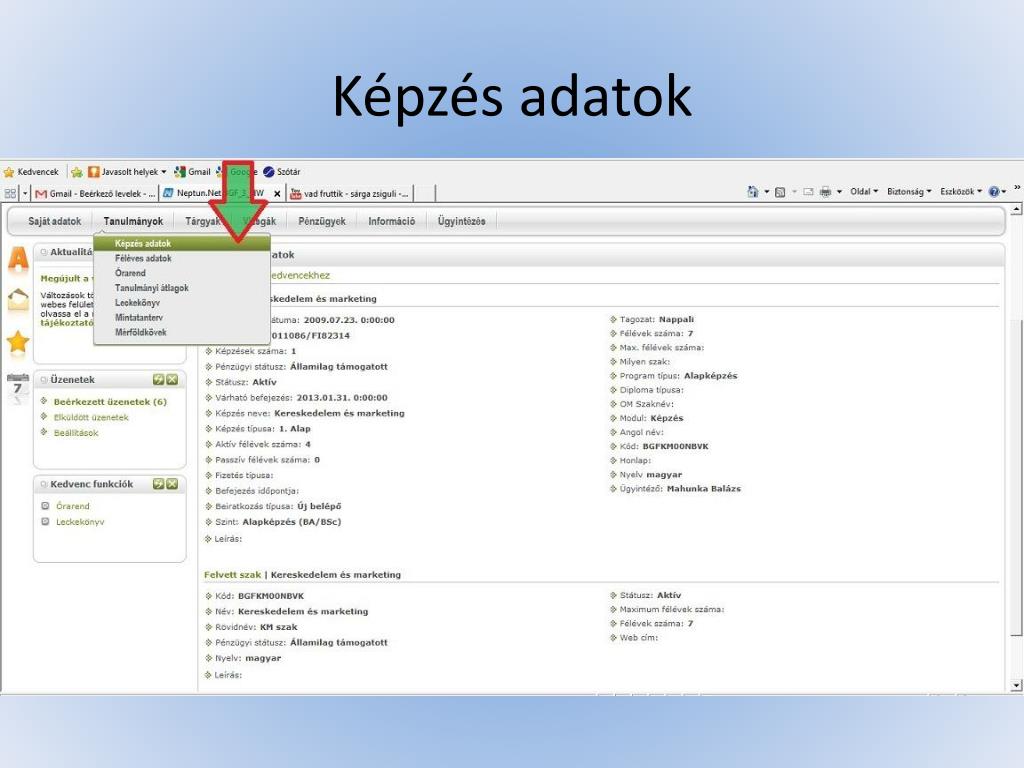This screenshot has height=768, width=1024.
Task: Click the Kedvencek star icon in browser bar
Action: (8, 172)
